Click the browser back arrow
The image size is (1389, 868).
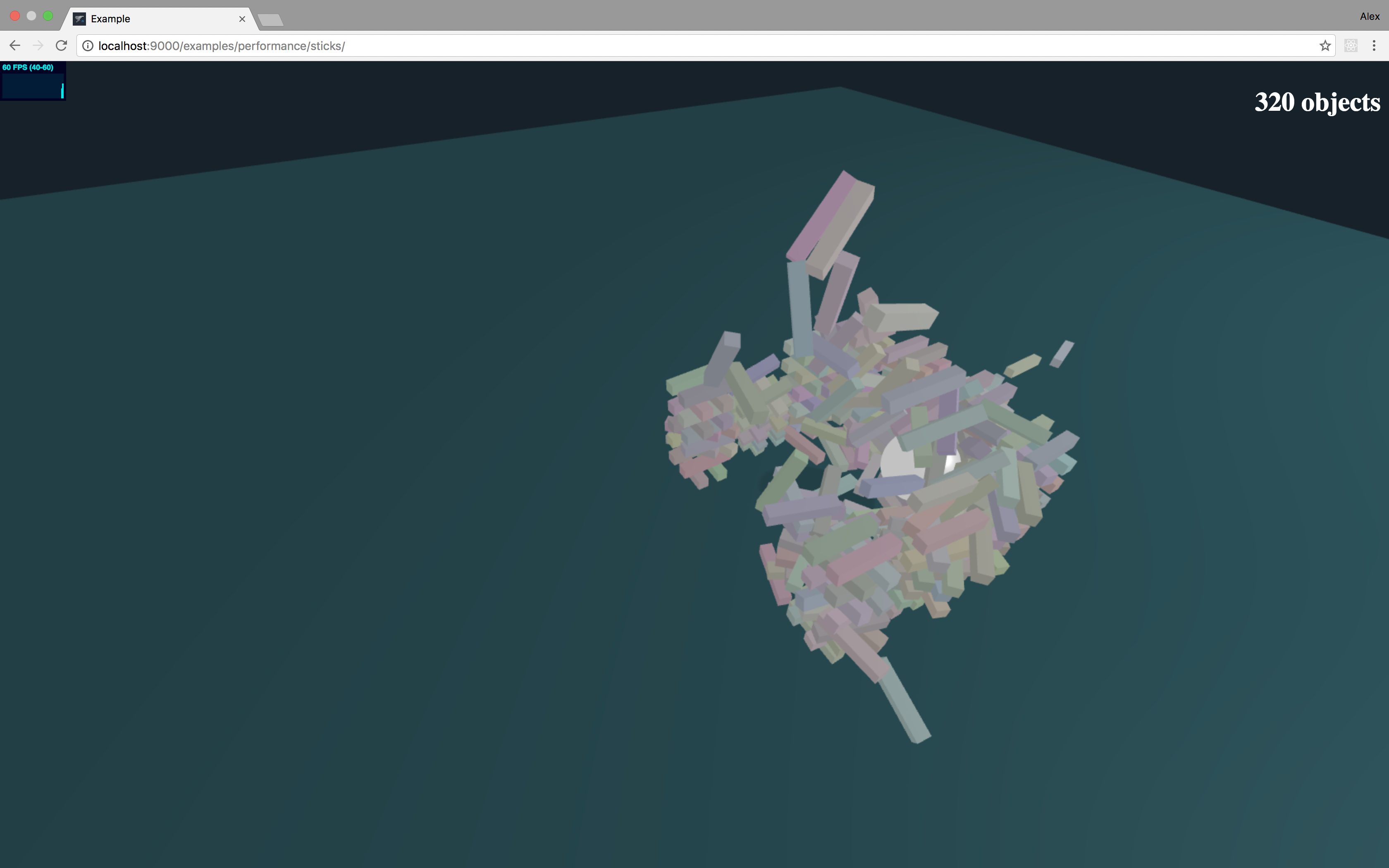pos(15,45)
